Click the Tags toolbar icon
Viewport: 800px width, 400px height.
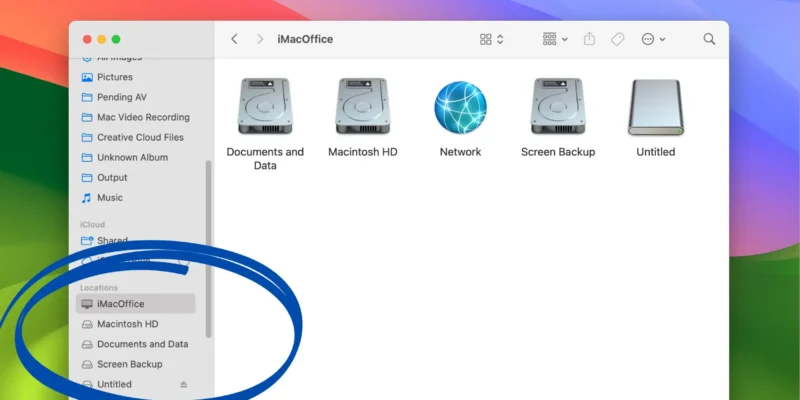617,39
